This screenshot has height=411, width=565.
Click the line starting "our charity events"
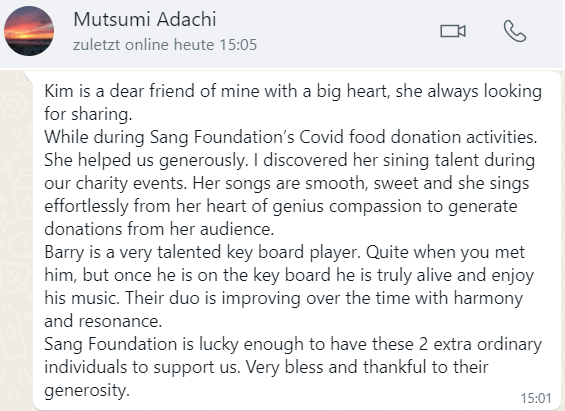(286, 183)
